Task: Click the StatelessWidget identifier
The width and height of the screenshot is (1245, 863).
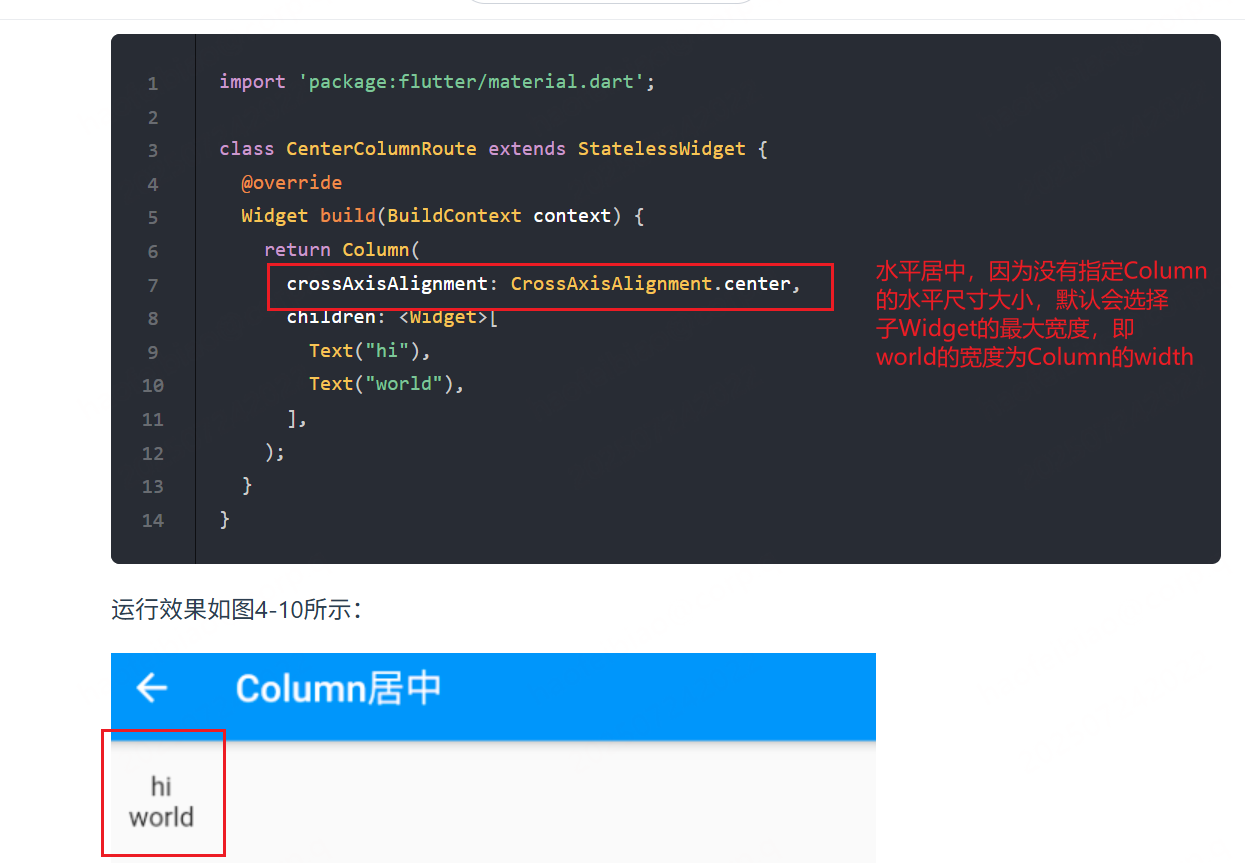Action: 662,149
